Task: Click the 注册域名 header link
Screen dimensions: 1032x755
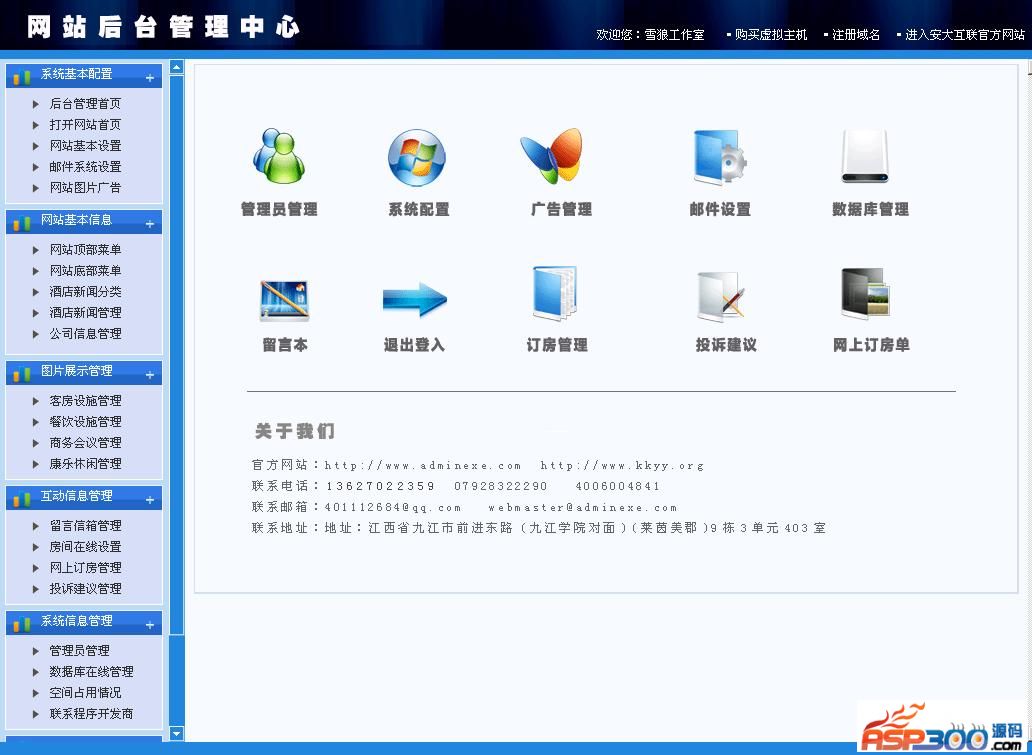Action: click(856, 35)
